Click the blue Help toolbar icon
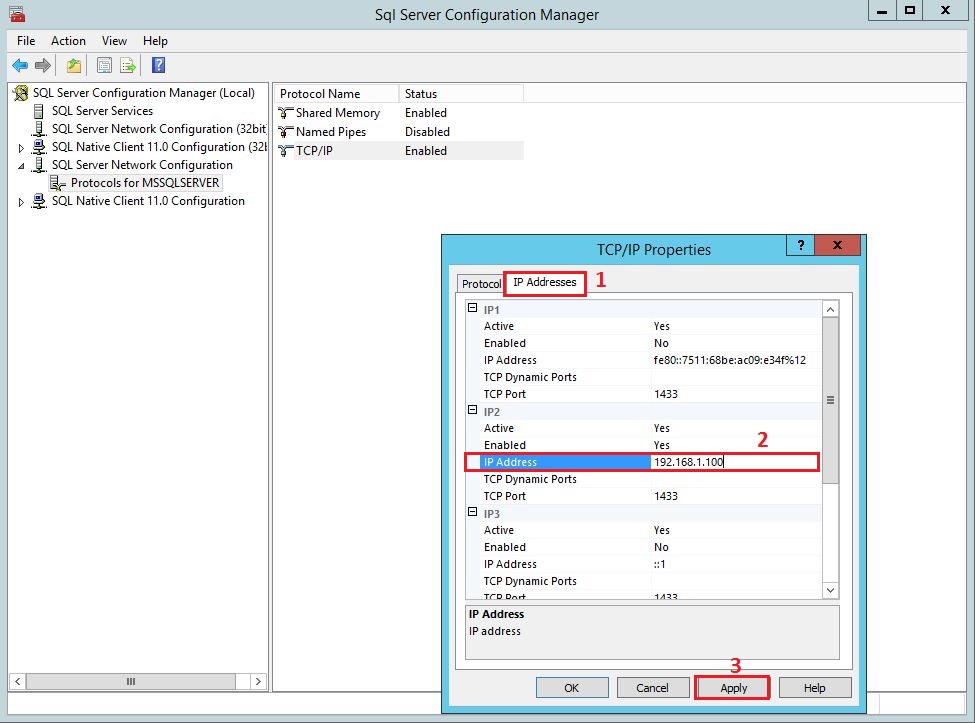The height and width of the screenshot is (723, 975). pyautogui.click(x=159, y=65)
